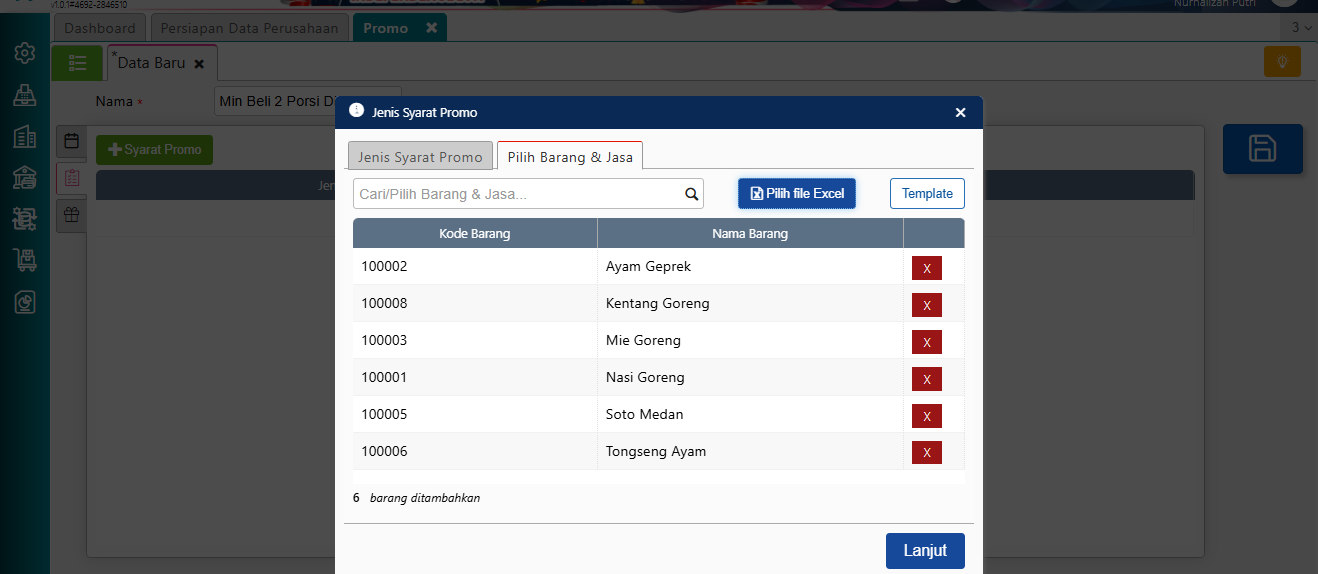Close the Jenis Syarat Promo dialog
This screenshot has height=574, width=1318.
(960, 113)
